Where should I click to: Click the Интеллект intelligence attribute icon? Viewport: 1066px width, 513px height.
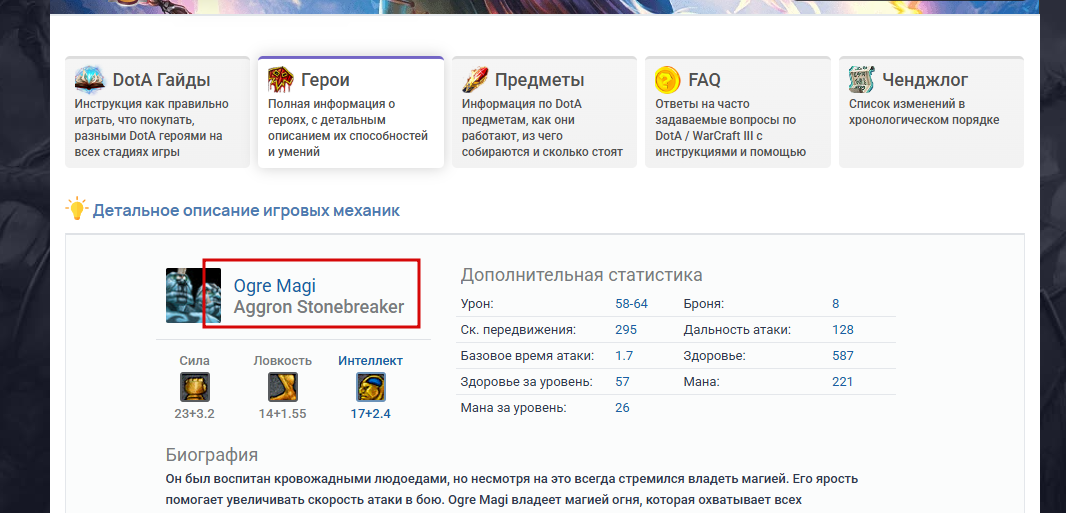pyautogui.click(x=371, y=387)
